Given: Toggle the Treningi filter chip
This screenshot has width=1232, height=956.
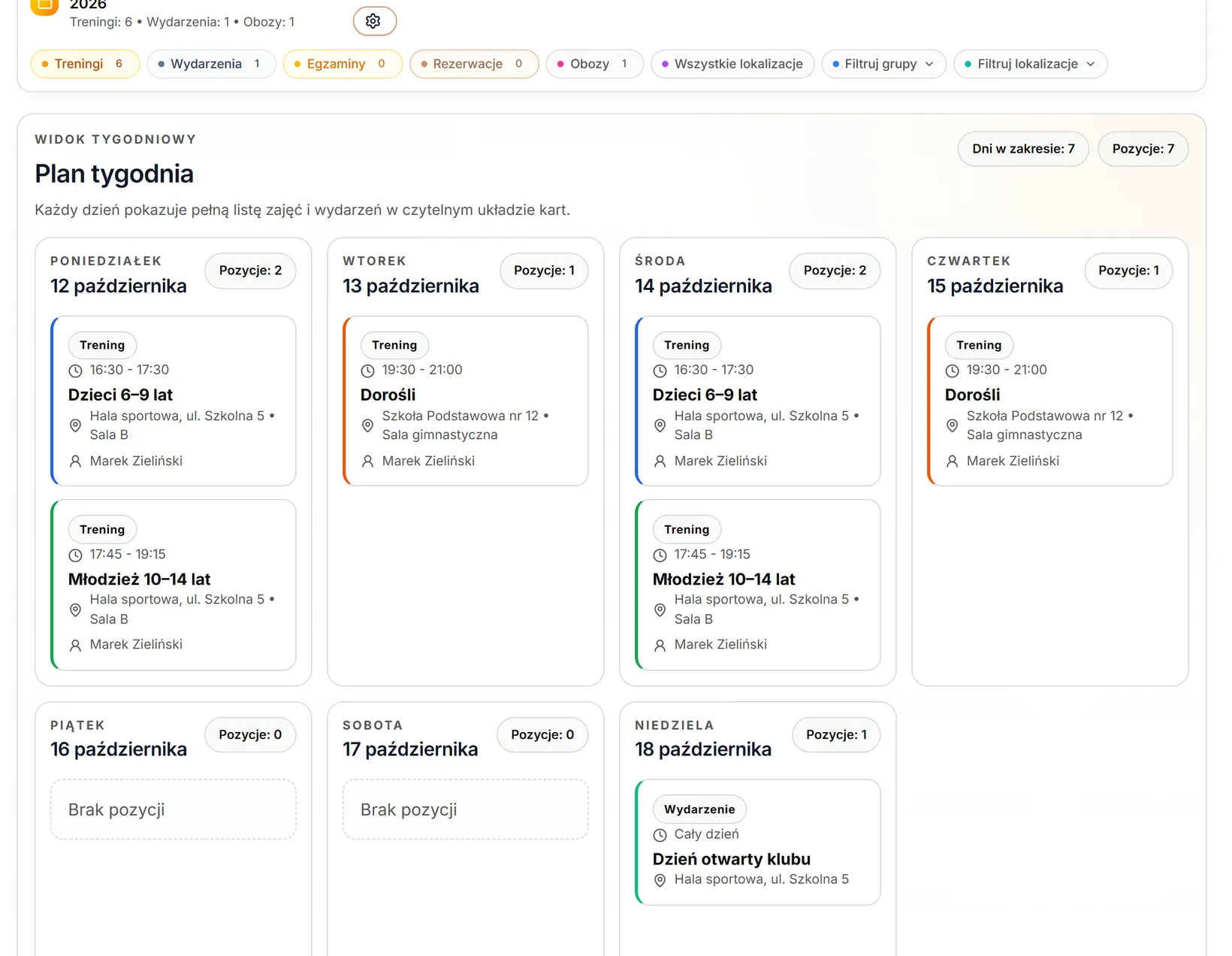Looking at the screenshot, I should pyautogui.click(x=85, y=64).
